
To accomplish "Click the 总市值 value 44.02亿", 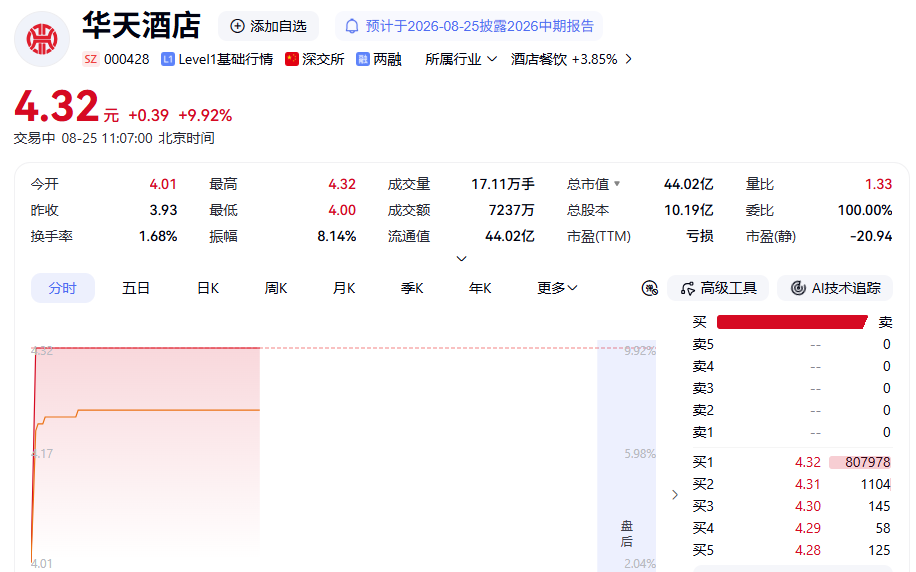I will (x=688, y=184).
